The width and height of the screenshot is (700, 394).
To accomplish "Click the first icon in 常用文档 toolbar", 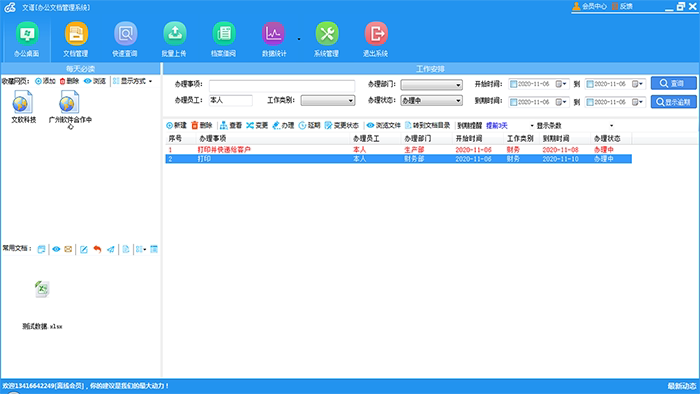I will click(x=42, y=249).
